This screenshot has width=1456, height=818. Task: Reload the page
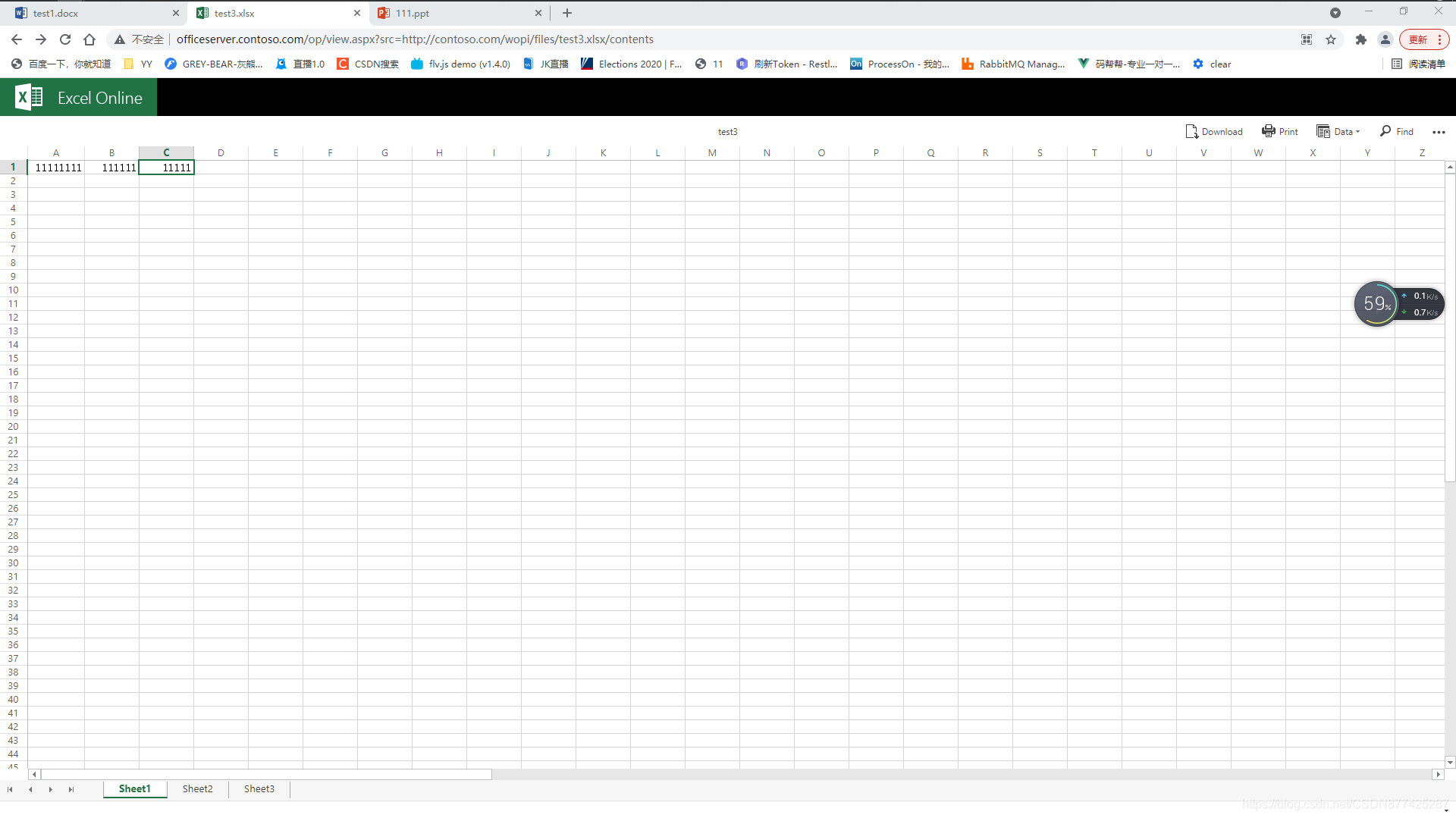[x=65, y=39]
